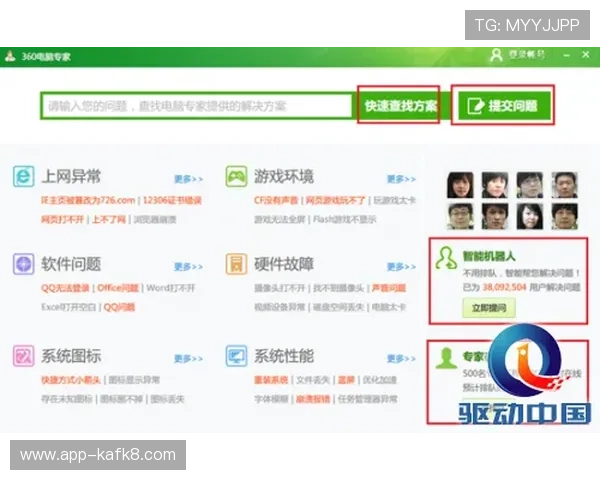Open the 玩游戏太卡 link
The height and width of the screenshot is (480, 600).
tap(395, 200)
